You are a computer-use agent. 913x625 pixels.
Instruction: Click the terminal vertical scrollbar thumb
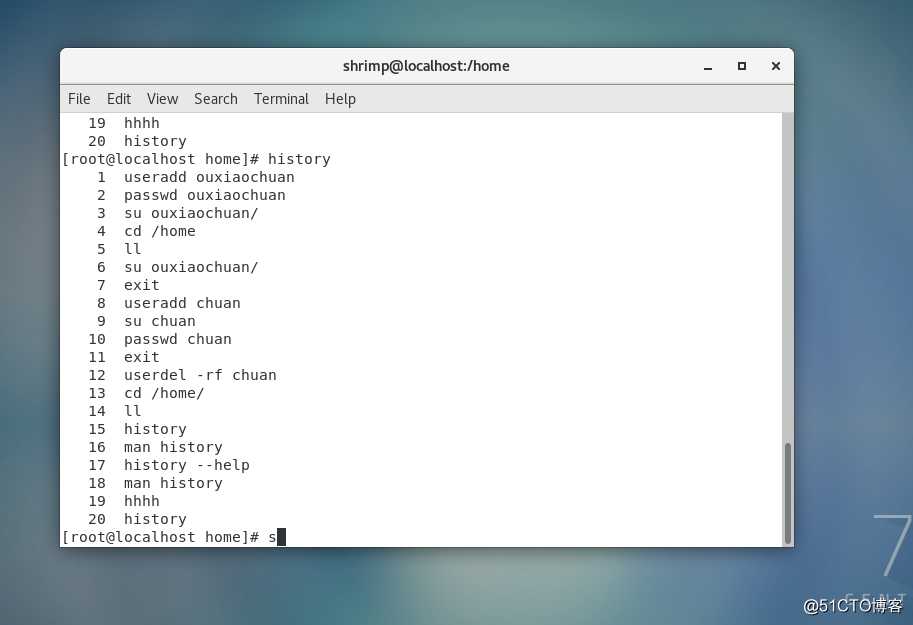(788, 493)
